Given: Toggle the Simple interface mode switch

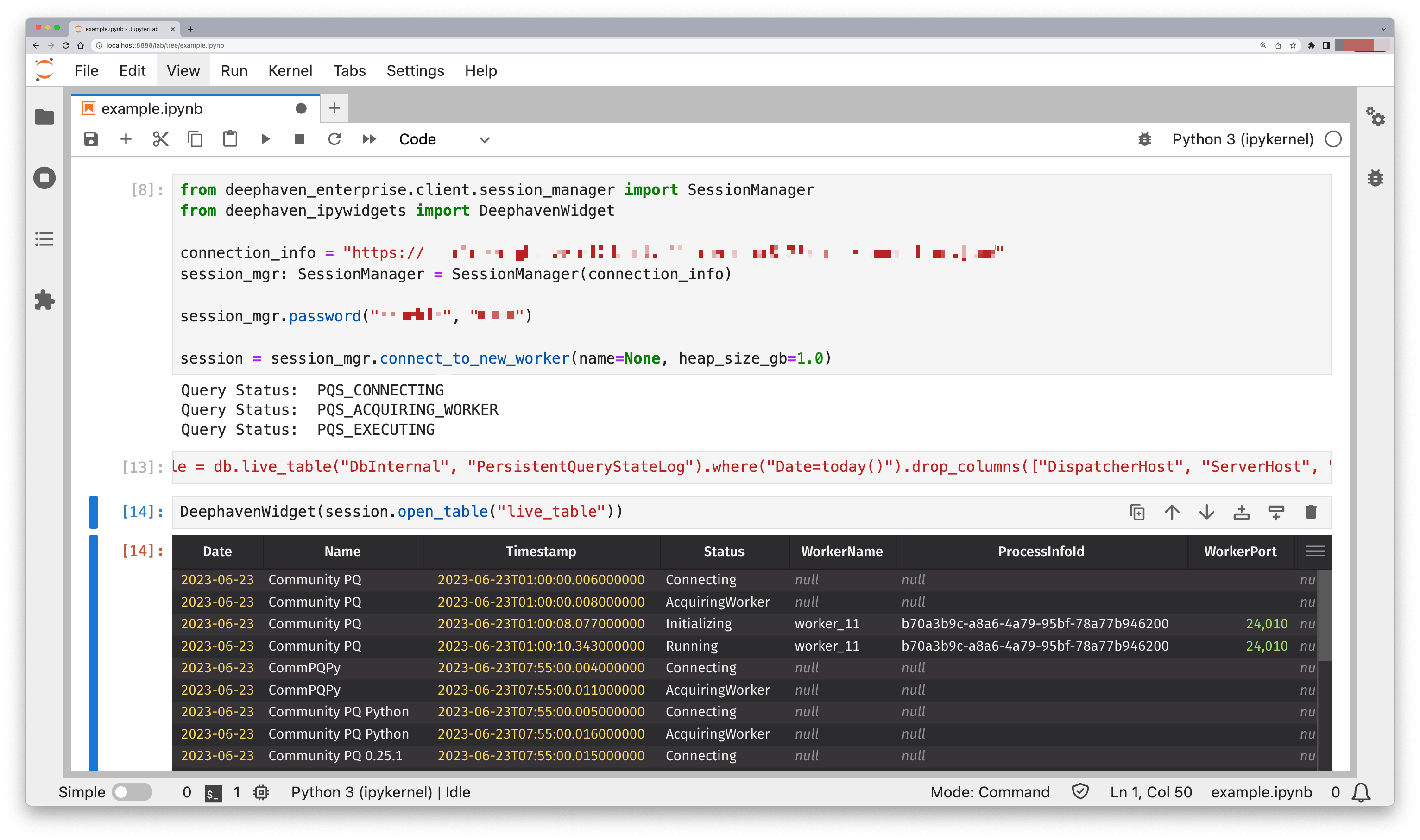Looking at the screenshot, I should (x=132, y=792).
